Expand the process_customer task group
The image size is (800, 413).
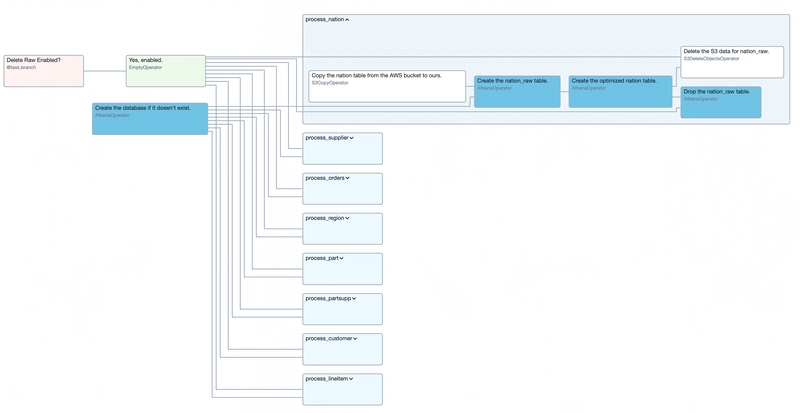[x=355, y=338]
